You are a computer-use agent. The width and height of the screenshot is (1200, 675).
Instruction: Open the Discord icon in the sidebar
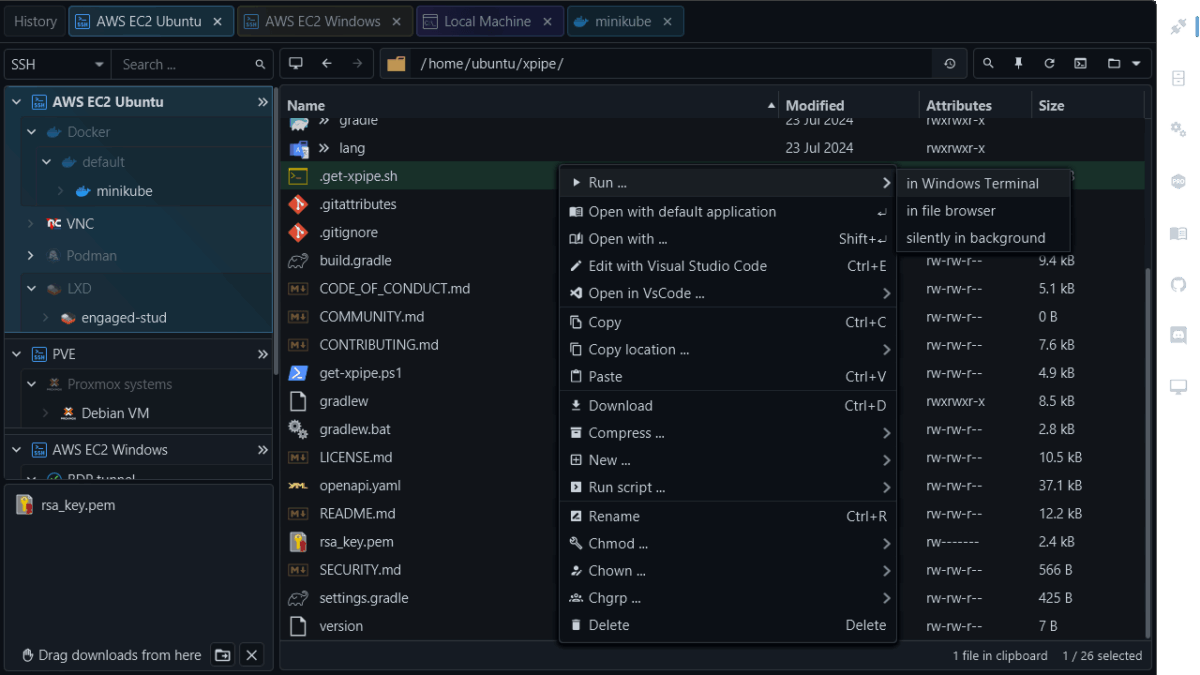pos(1178,336)
